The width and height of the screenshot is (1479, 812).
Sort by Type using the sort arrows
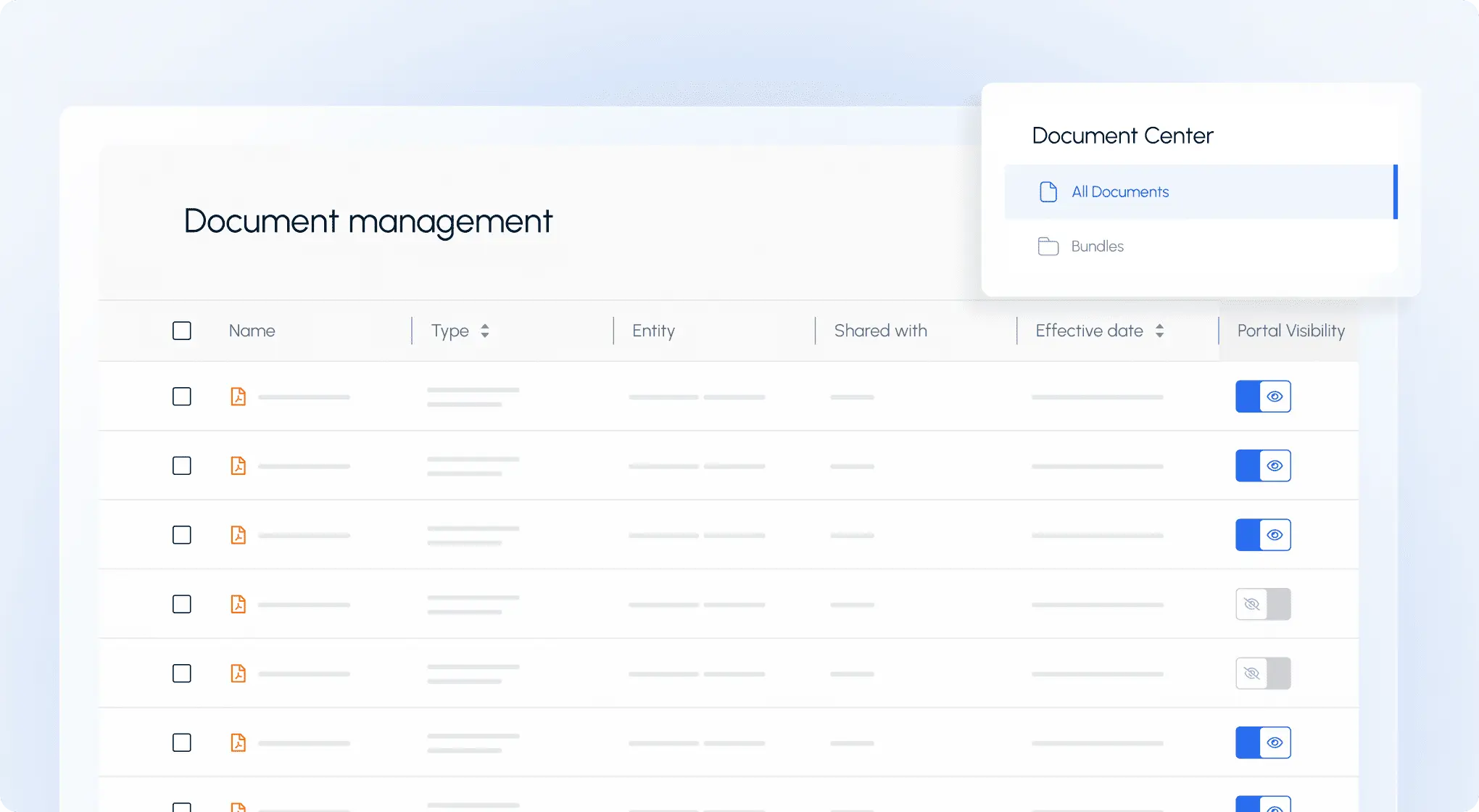click(485, 331)
